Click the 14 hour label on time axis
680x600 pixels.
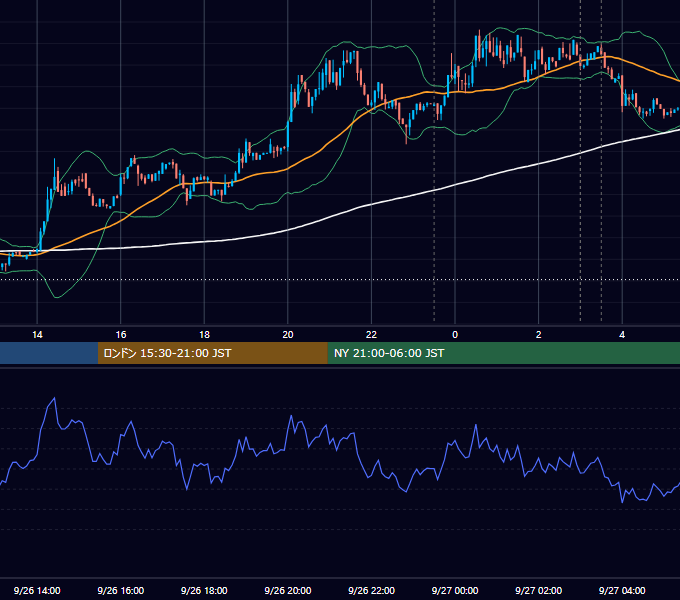(x=37, y=335)
